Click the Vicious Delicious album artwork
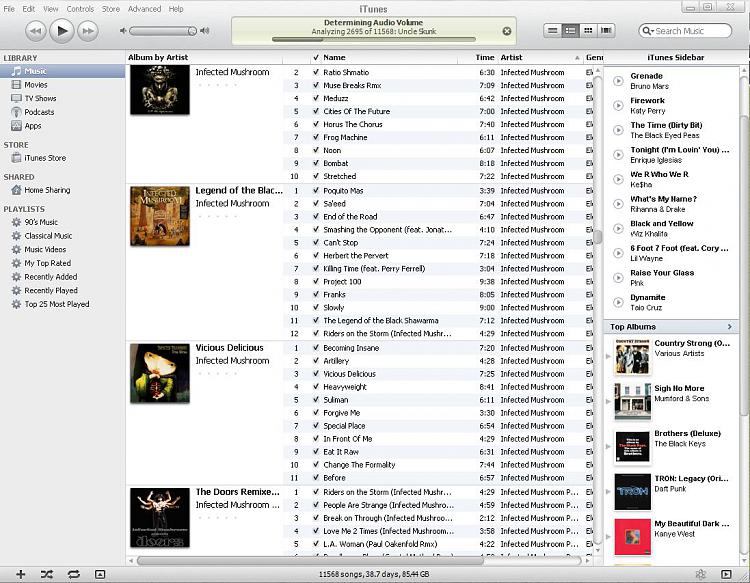 tap(160, 374)
